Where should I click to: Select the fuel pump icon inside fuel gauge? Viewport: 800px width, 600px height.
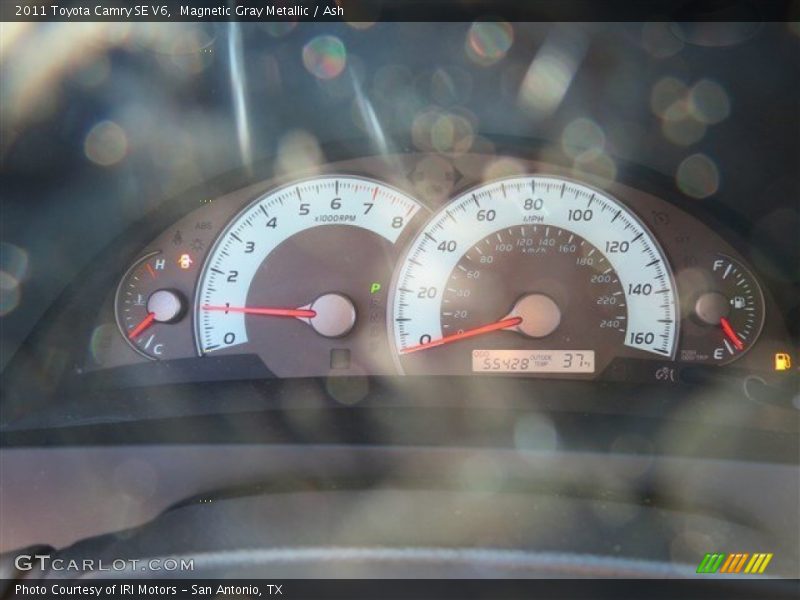pyautogui.click(x=738, y=302)
